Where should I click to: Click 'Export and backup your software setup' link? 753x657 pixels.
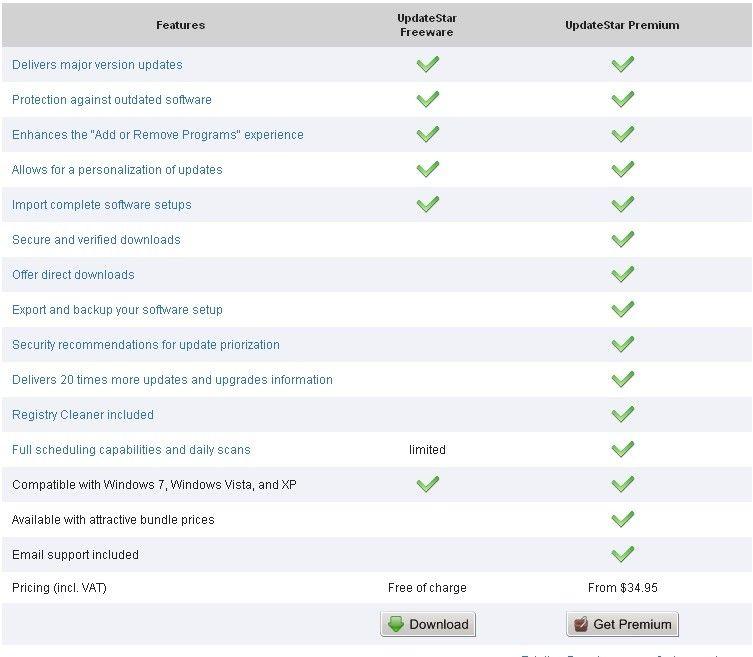[117, 310]
